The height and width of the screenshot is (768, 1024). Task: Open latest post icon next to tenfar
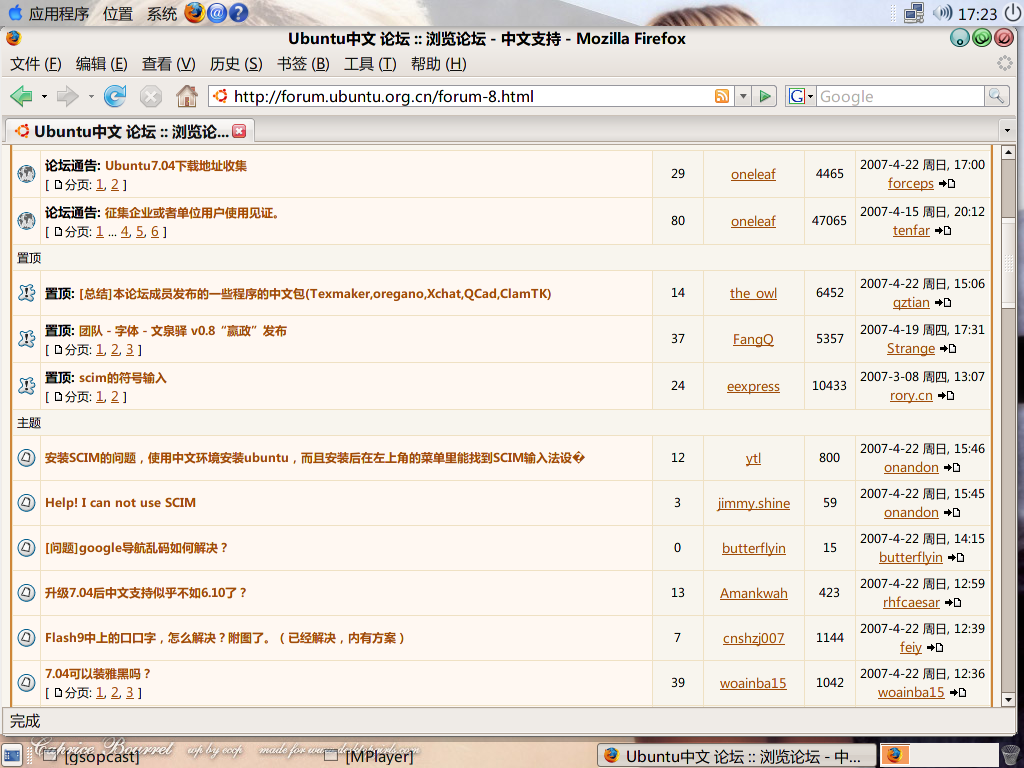[x=943, y=231]
